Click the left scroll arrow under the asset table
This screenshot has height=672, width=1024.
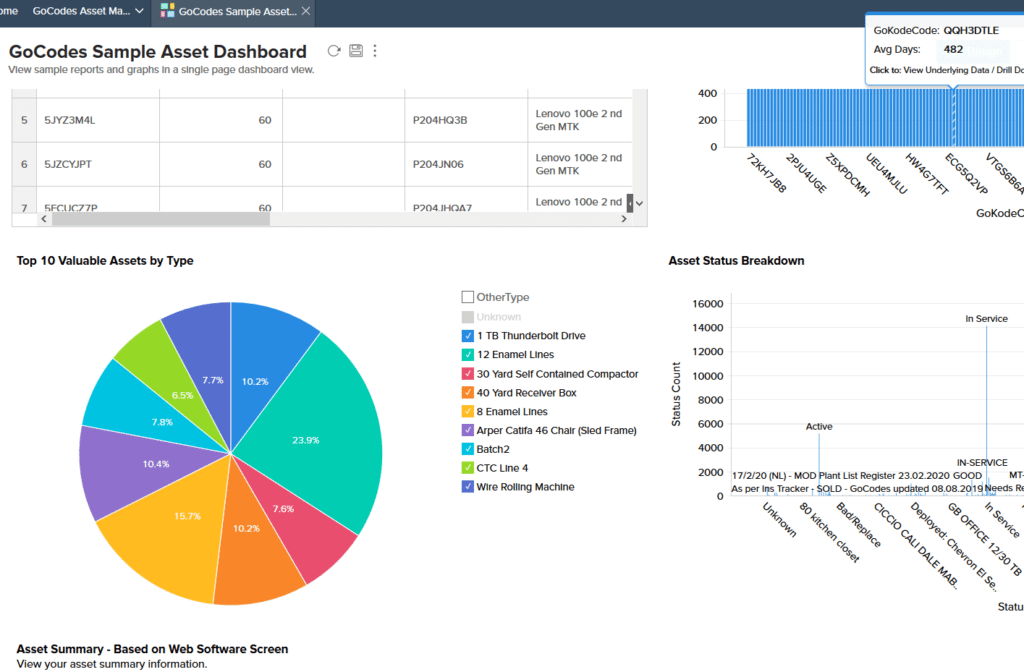(43, 217)
